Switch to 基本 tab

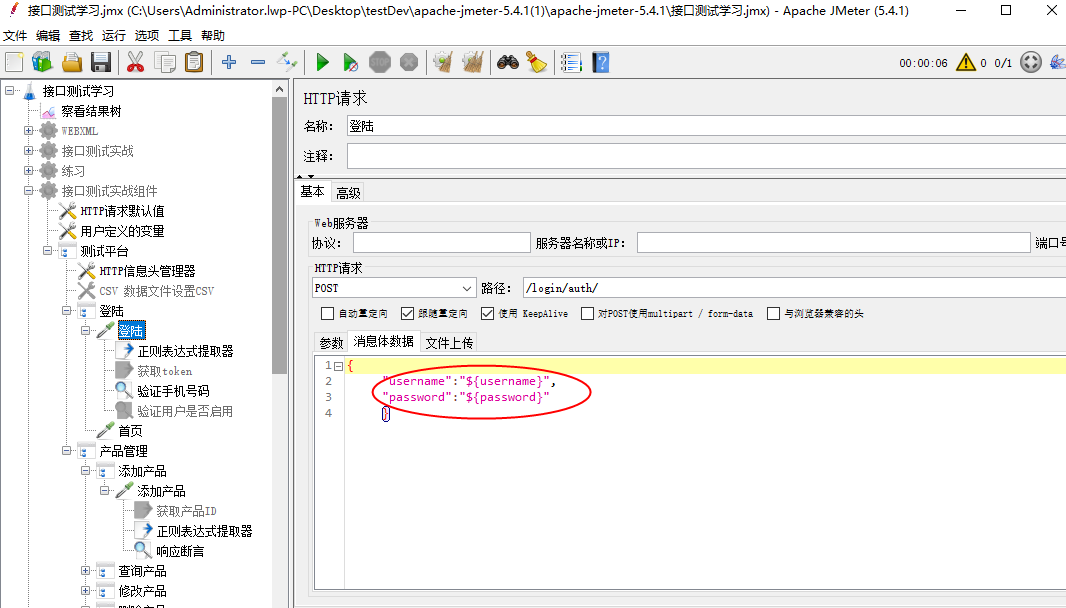point(313,192)
